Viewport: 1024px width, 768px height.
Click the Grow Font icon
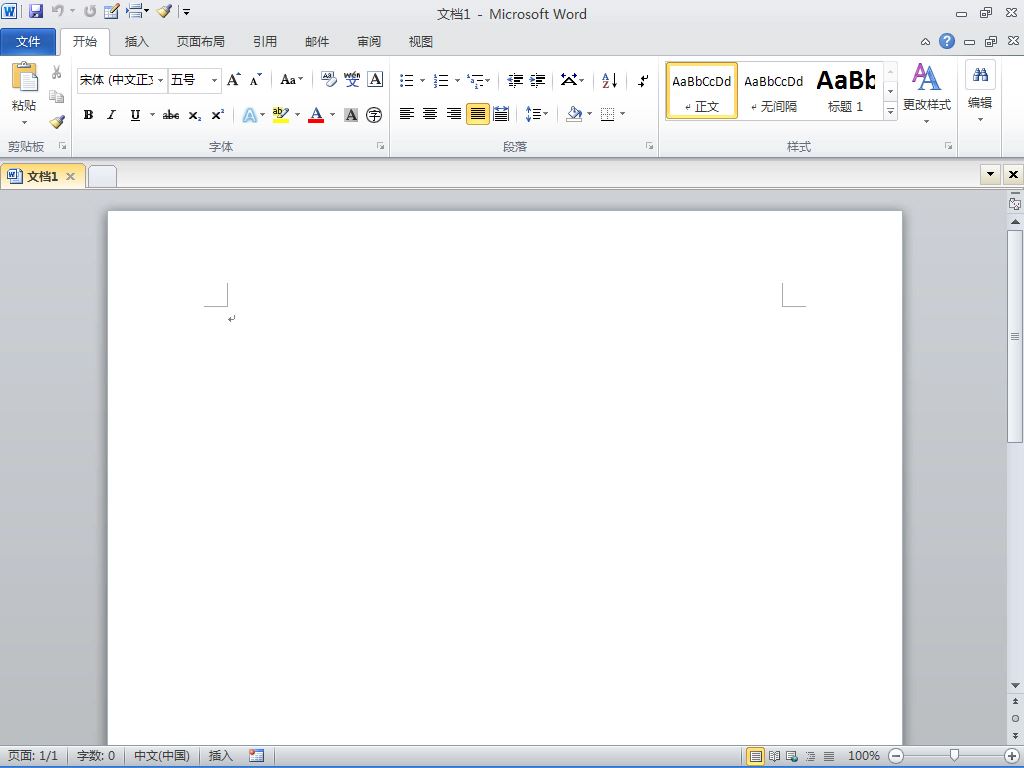[234, 80]
